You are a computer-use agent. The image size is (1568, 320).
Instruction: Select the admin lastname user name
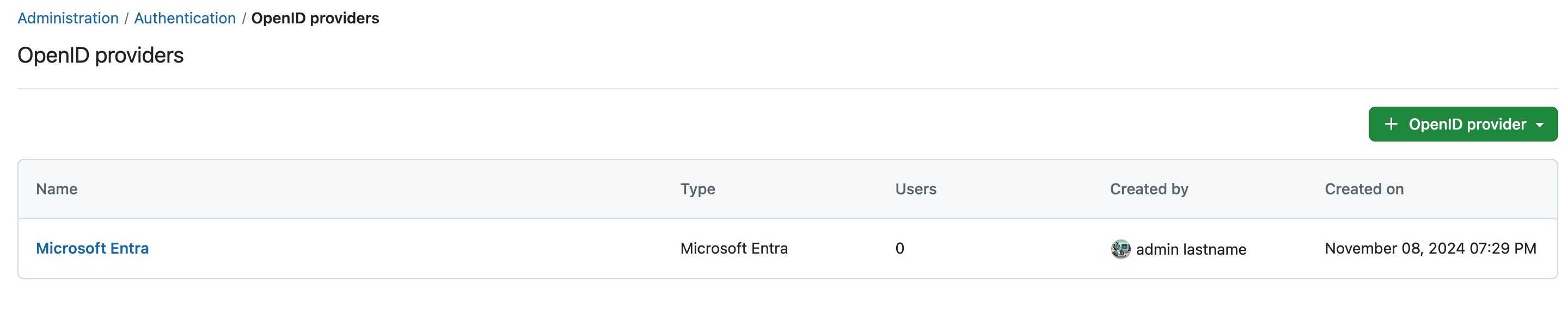pos(1191,249)
